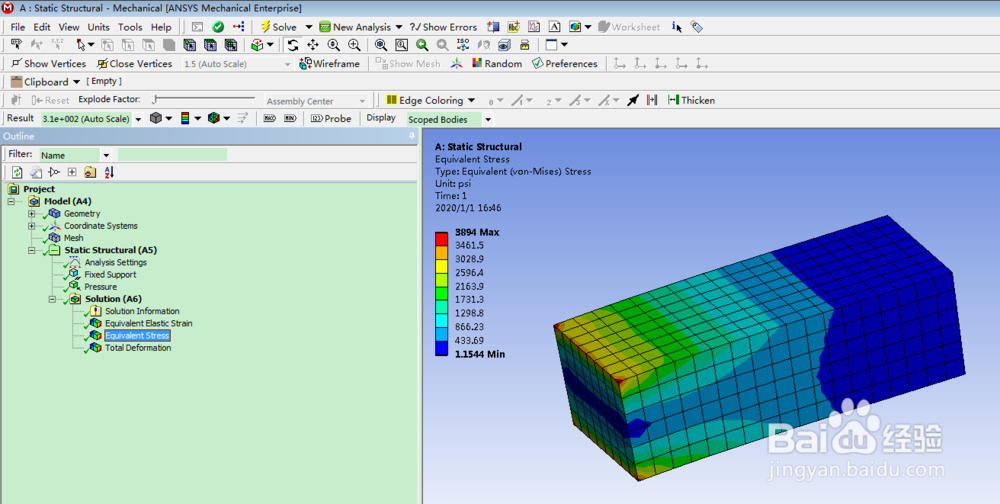Toggle the Thicken edges option
Image resolution: width=1000 pixels, height=504 pixels.
point(691,100)
